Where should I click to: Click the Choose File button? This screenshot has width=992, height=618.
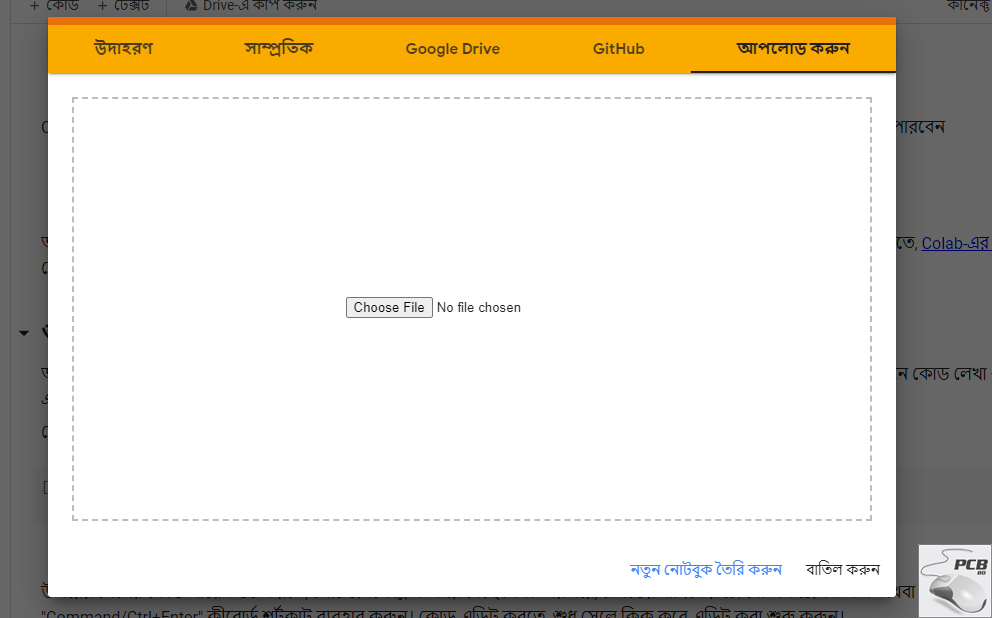[x=389, y=307]
